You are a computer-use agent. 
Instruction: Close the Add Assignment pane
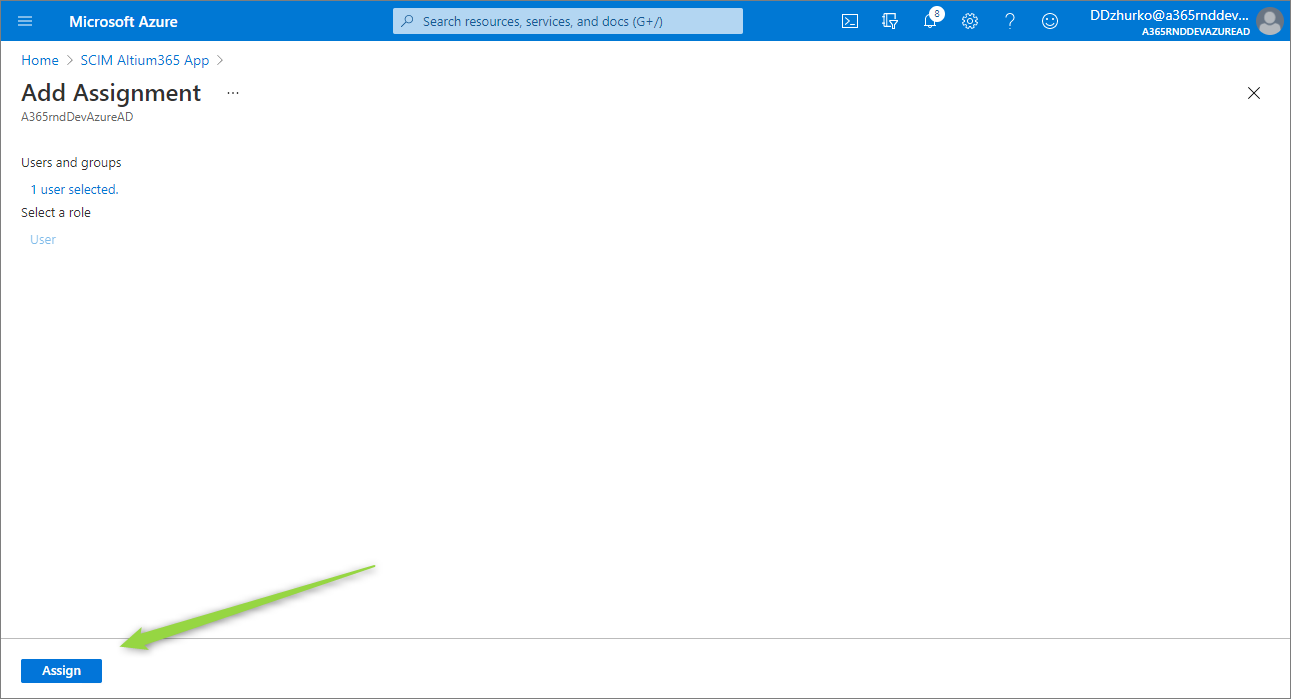click(1253, 93)
